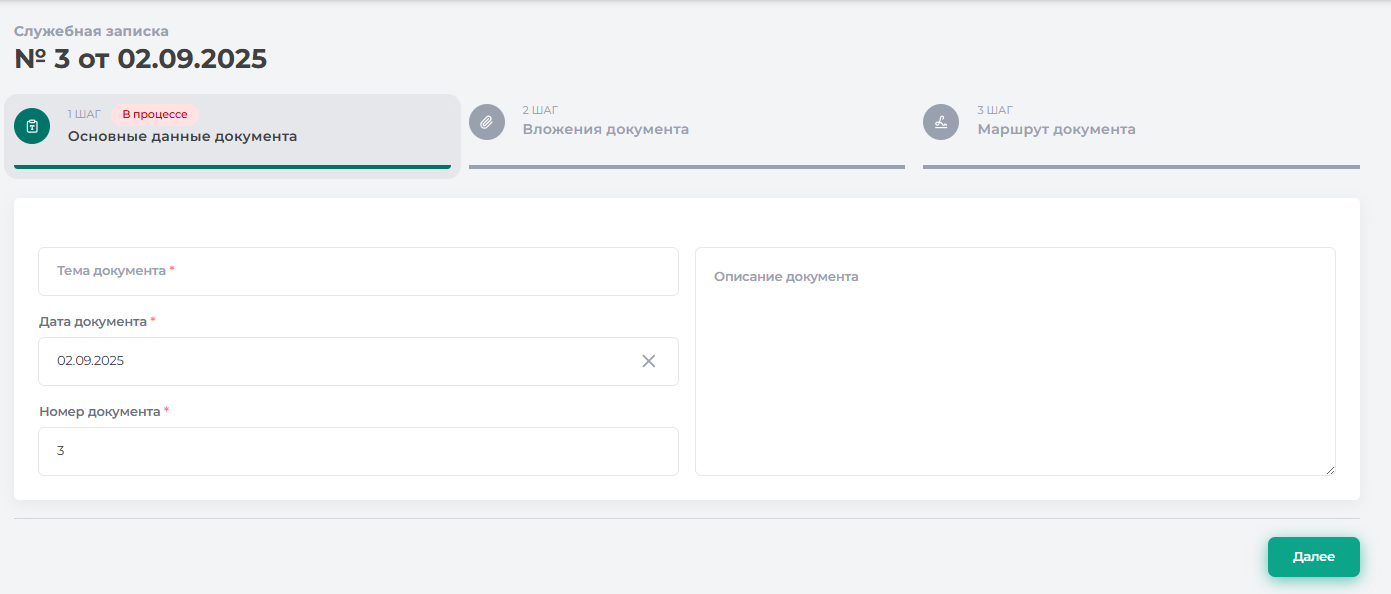Click the signature icon for route step
Viewport: 1391px width, 594px height.
coord(940,122)
